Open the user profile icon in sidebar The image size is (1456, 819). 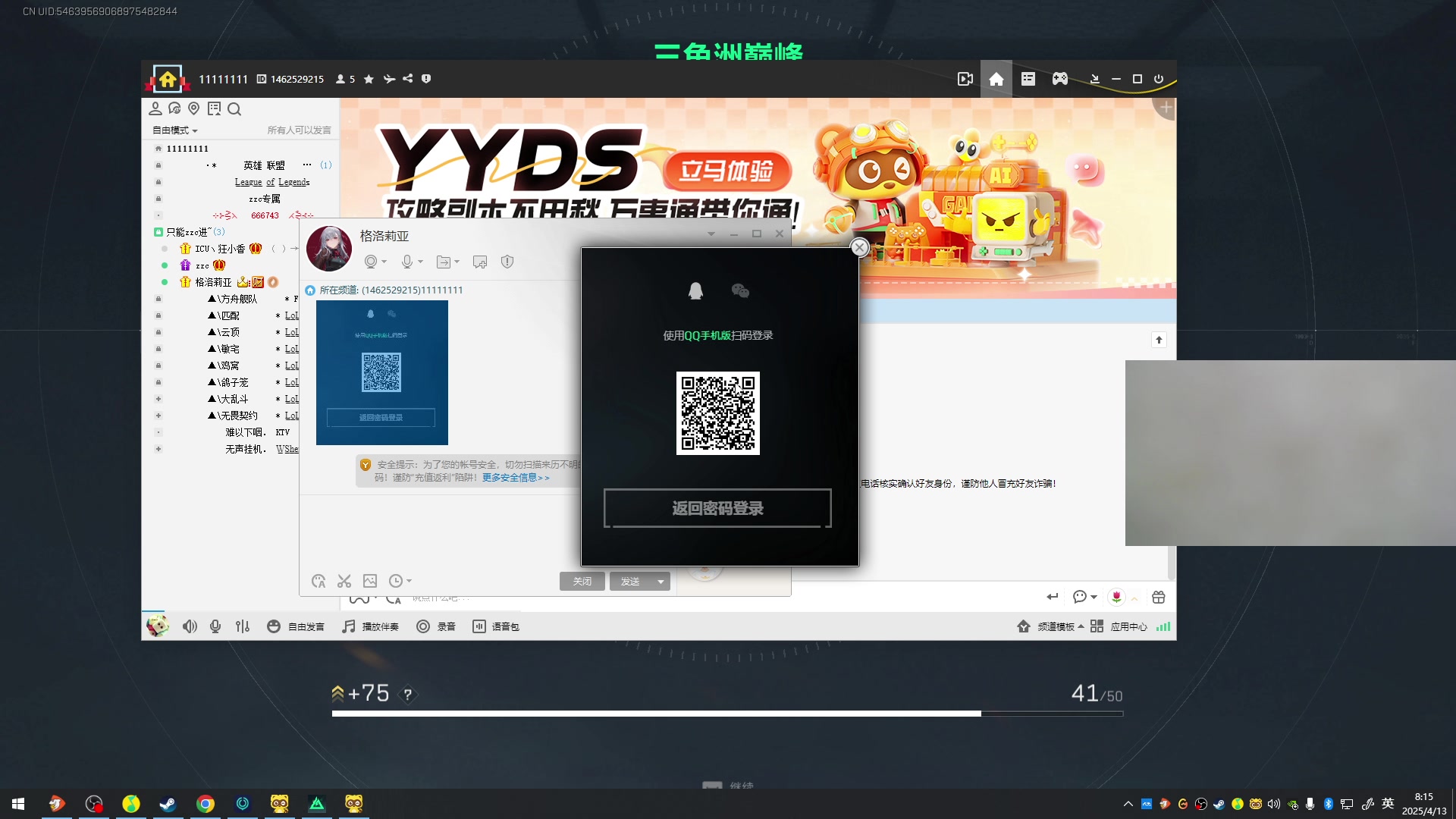155,108
